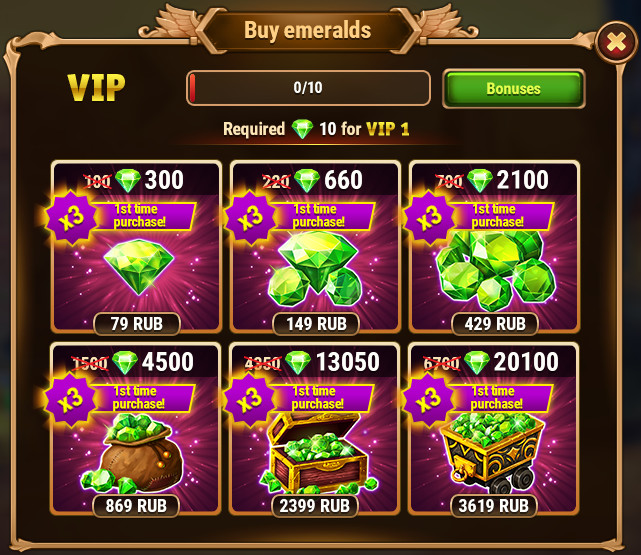
Task: Purchase the 149 RUB emerald pack
Action: click(x=316, y=324)
